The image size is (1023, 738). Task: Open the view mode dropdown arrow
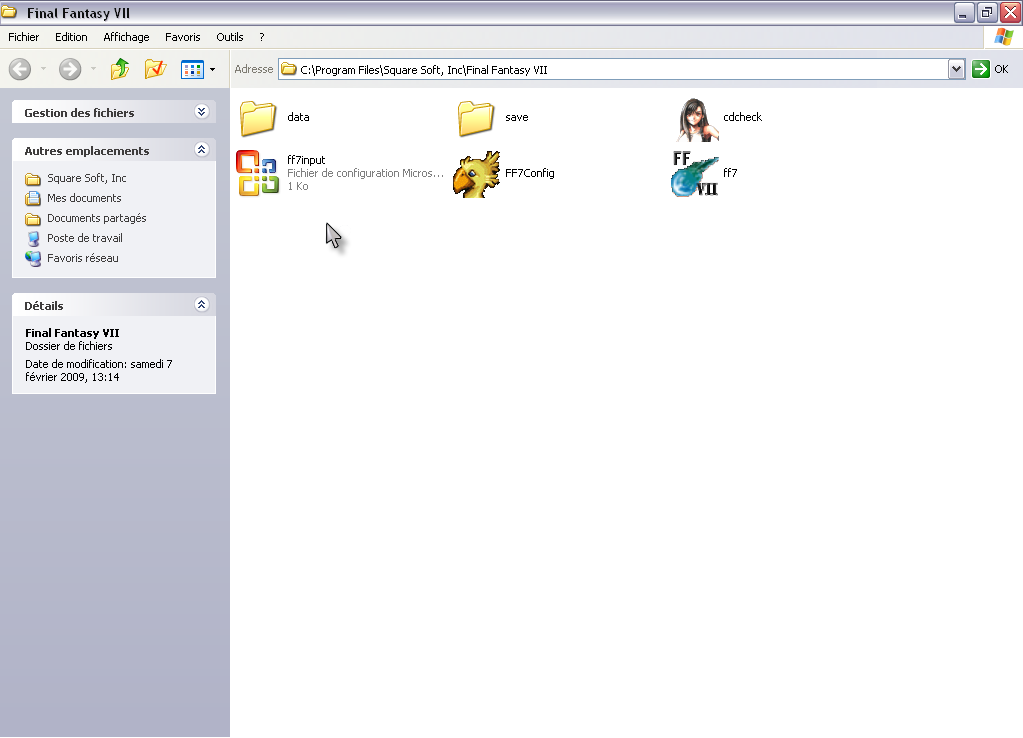[213, 69]
